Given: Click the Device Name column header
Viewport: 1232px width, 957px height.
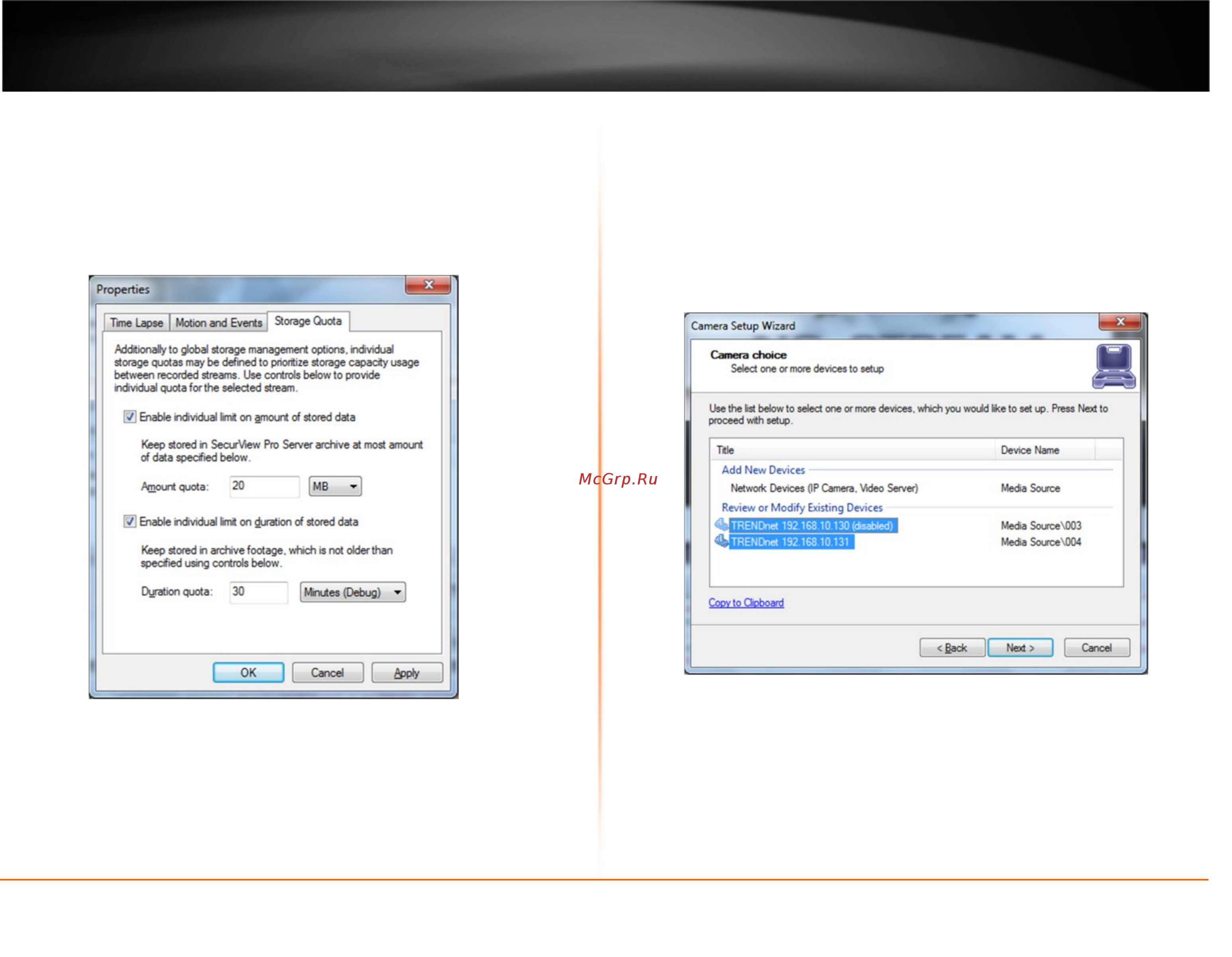Looking at the screenshot, I should 1045,451.
